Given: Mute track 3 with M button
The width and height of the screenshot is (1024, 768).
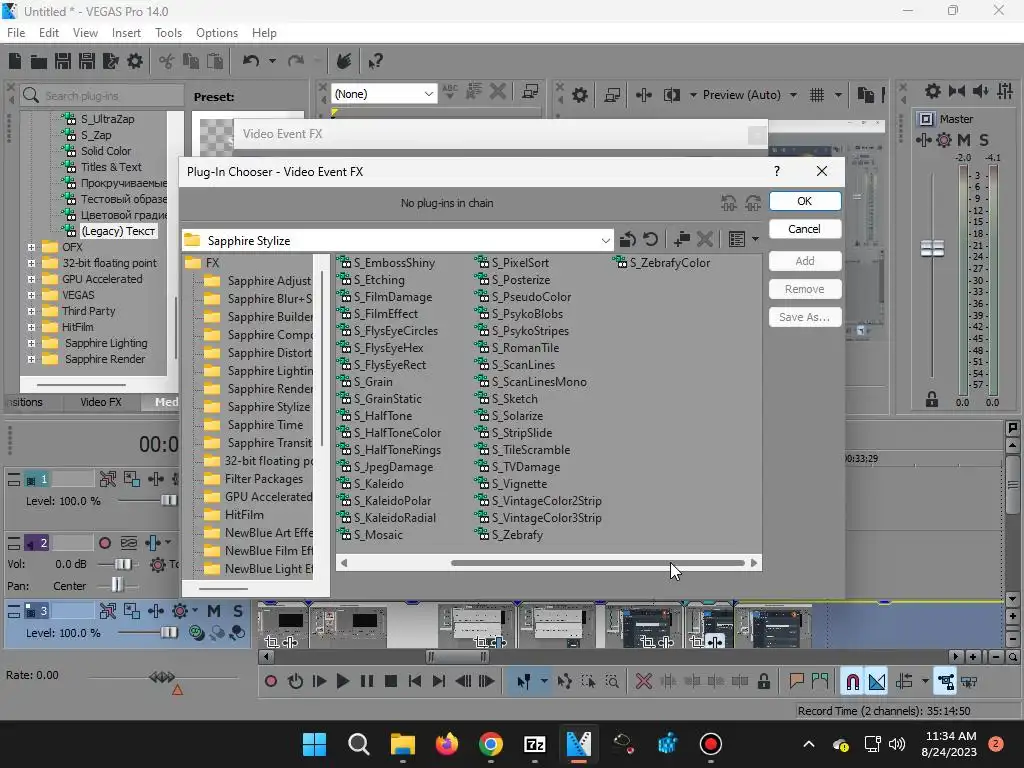Looking at the screenshot, I should click(214, 611).
